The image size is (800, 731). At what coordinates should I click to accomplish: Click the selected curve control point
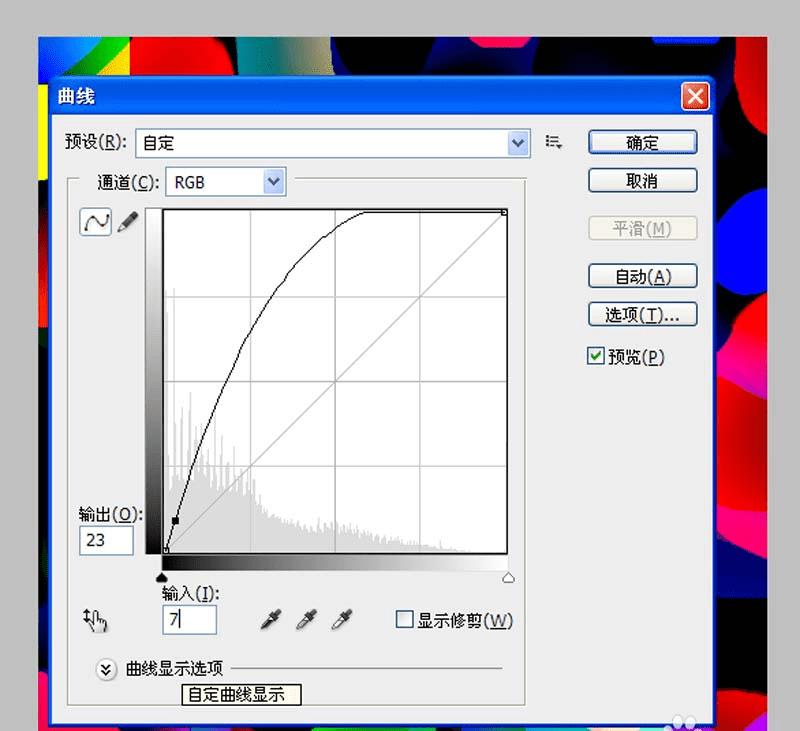(176, 521)
